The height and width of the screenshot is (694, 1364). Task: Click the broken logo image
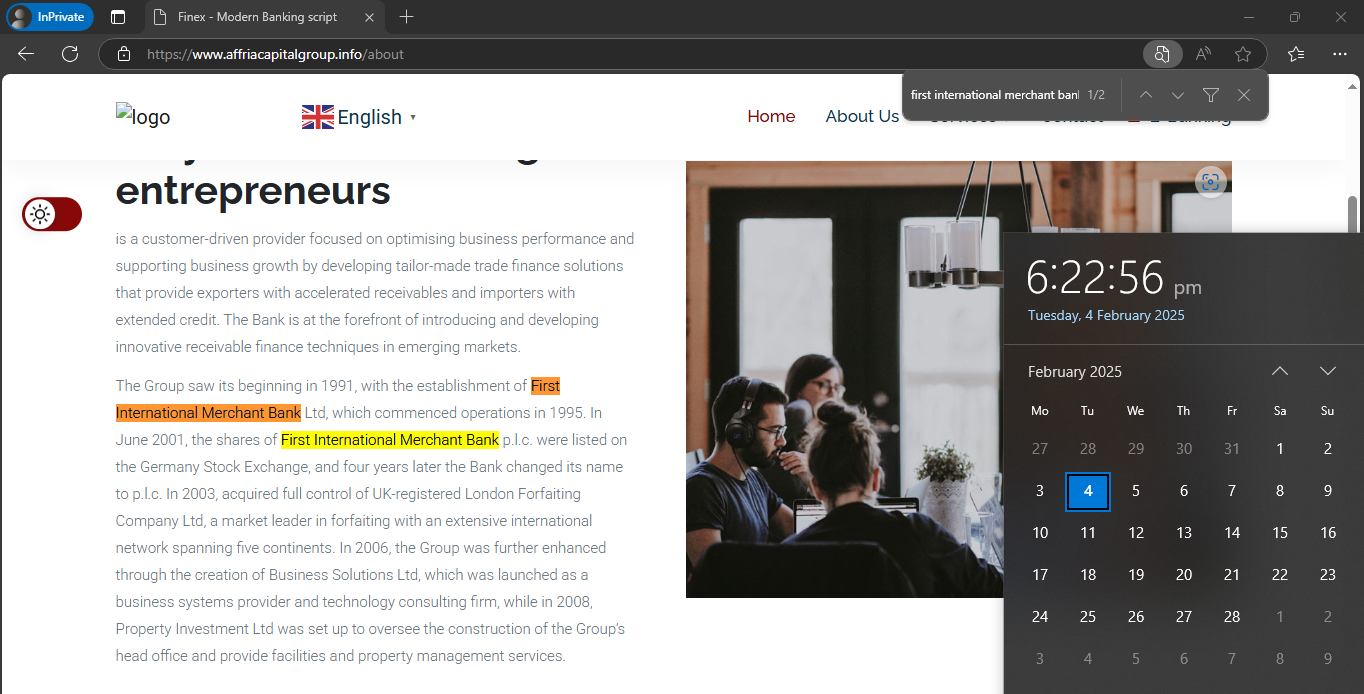(x=143, y=116)
